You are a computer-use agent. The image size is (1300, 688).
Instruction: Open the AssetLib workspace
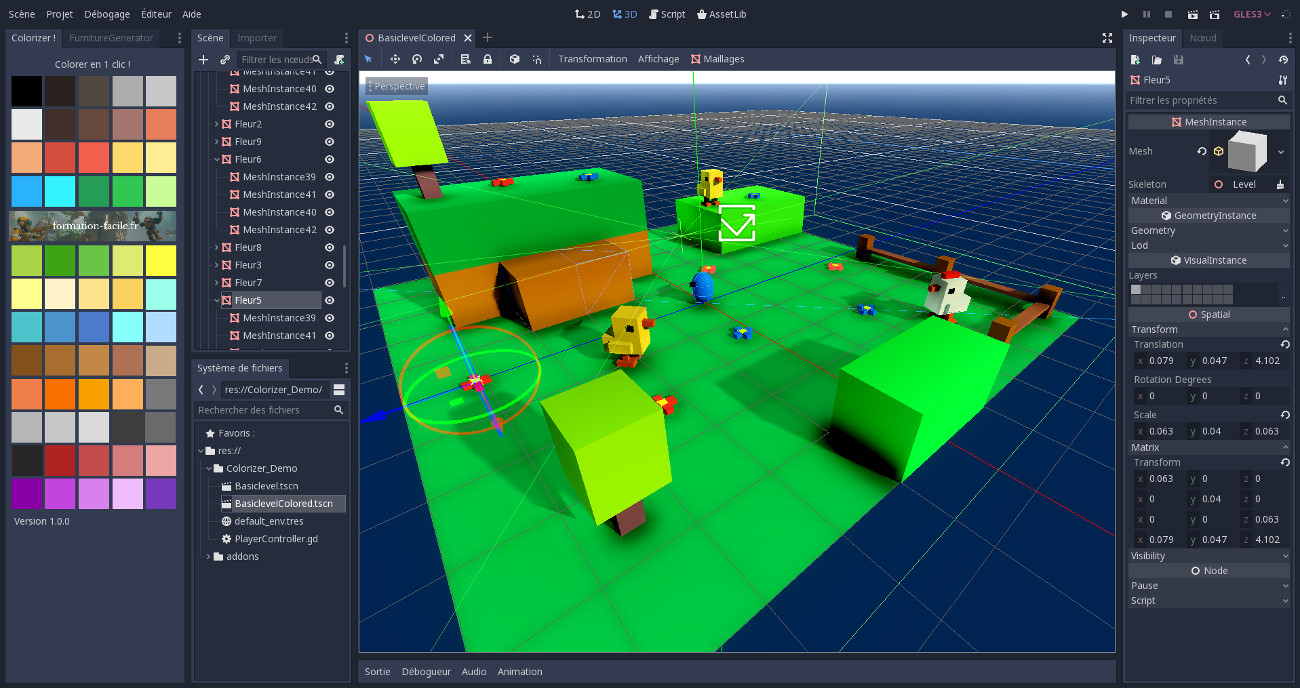coord(721,14)
